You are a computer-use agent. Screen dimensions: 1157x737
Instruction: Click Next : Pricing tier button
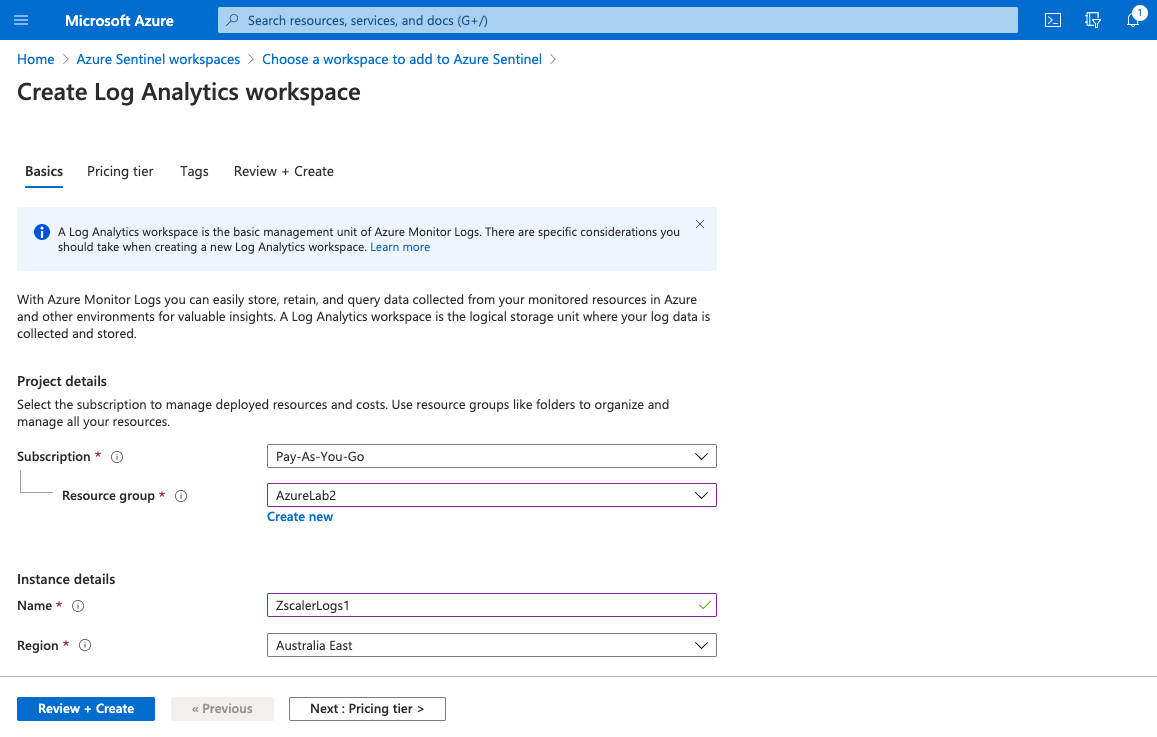coord(367,709)
